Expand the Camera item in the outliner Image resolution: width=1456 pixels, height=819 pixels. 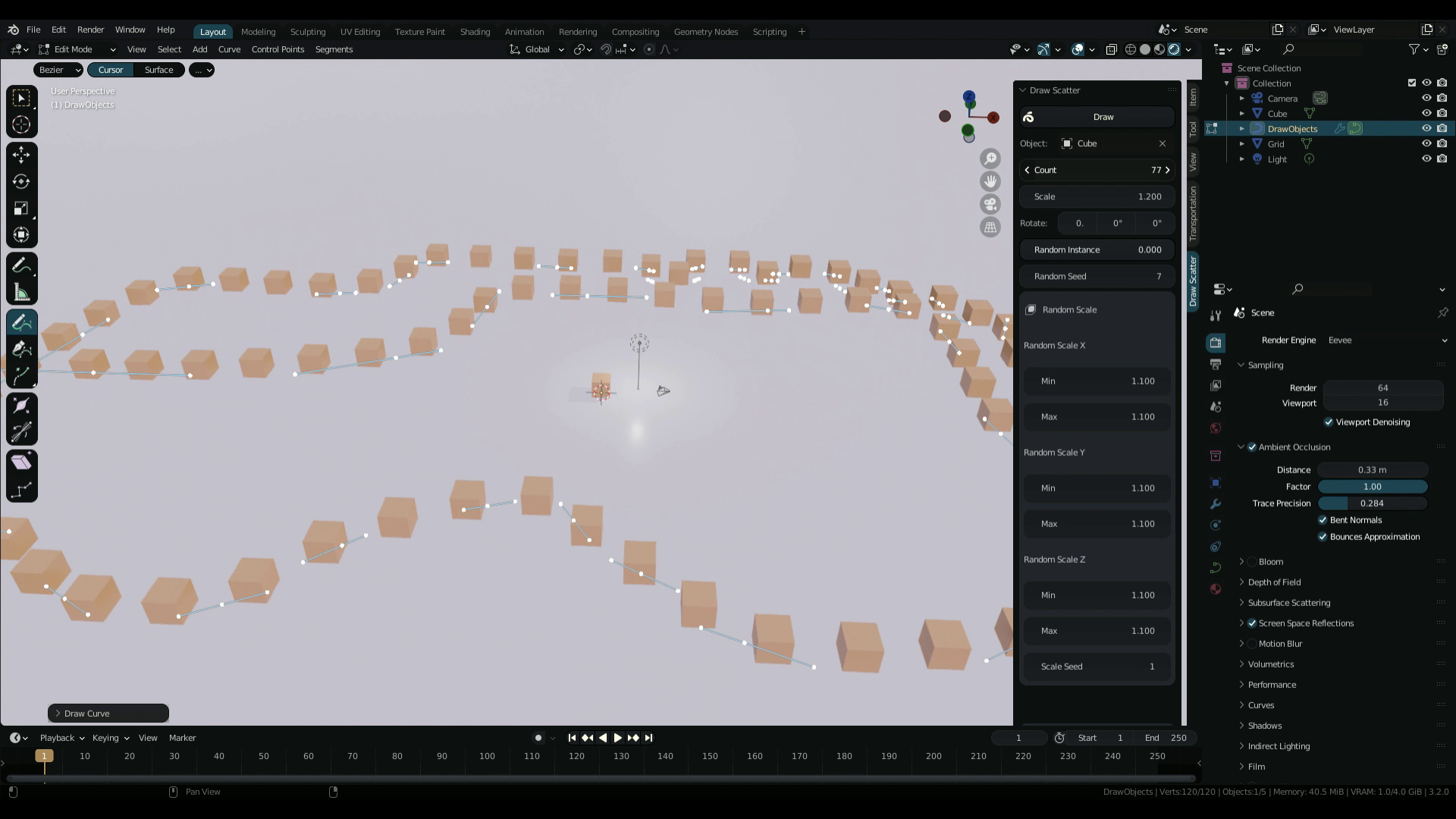(x=1241, y=98)
